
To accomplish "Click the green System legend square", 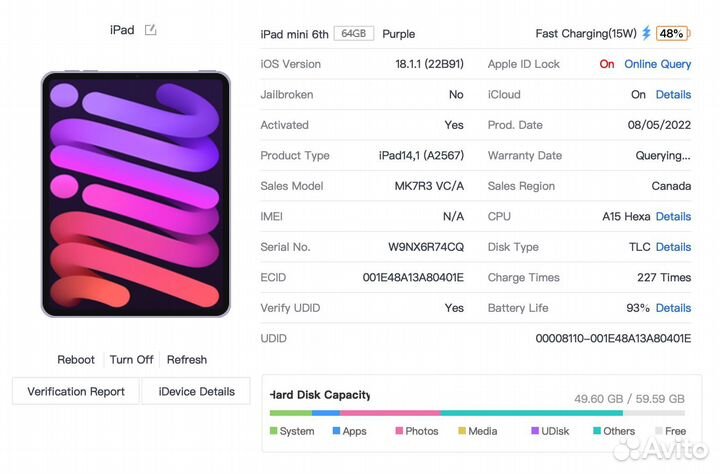I will pyautogui.click(x=274, y=431).
